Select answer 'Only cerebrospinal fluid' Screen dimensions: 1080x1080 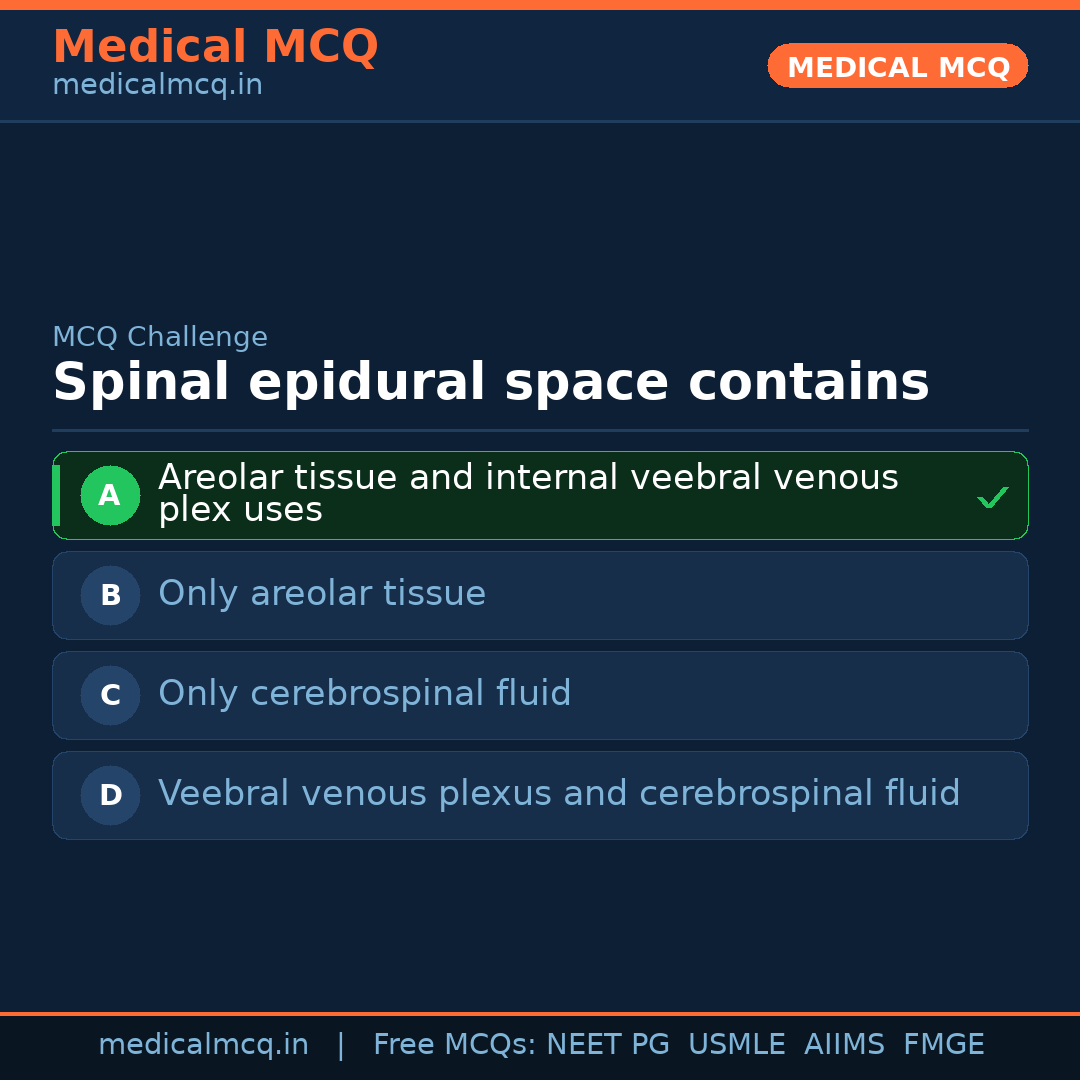click(x=365, y=694)
